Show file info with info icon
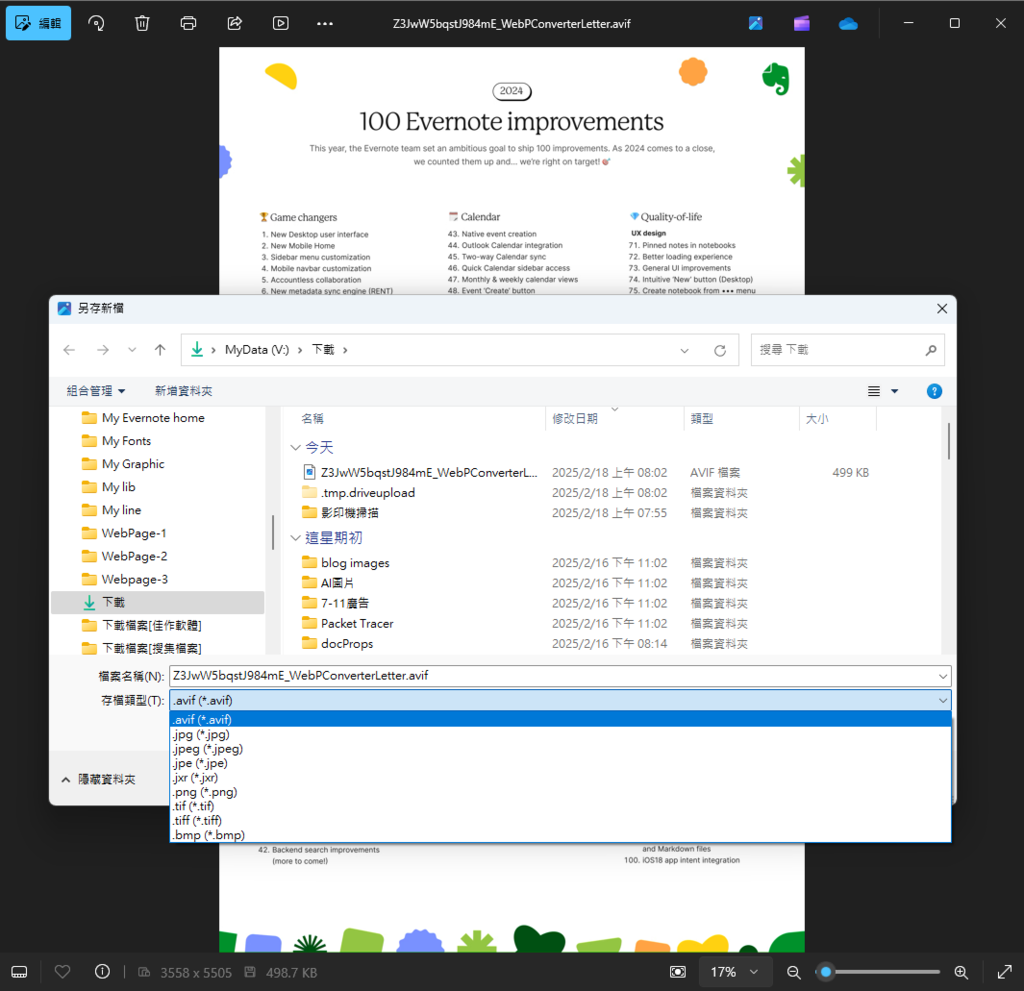 click(103, 972)
